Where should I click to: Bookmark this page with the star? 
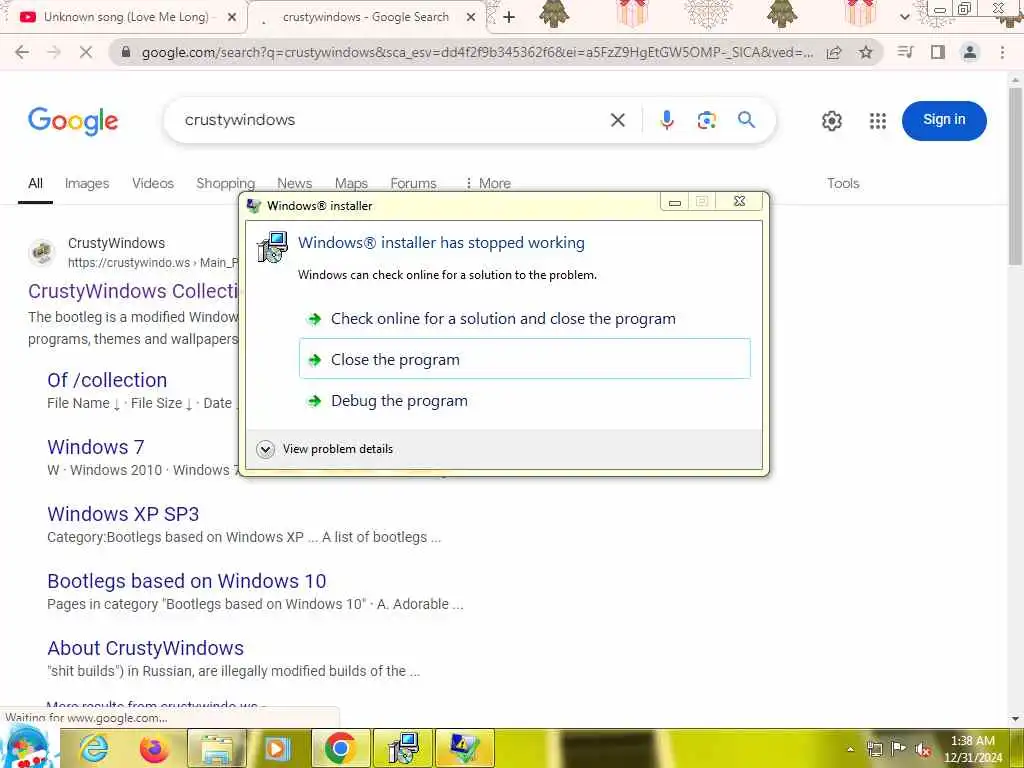tap(866, 52)
